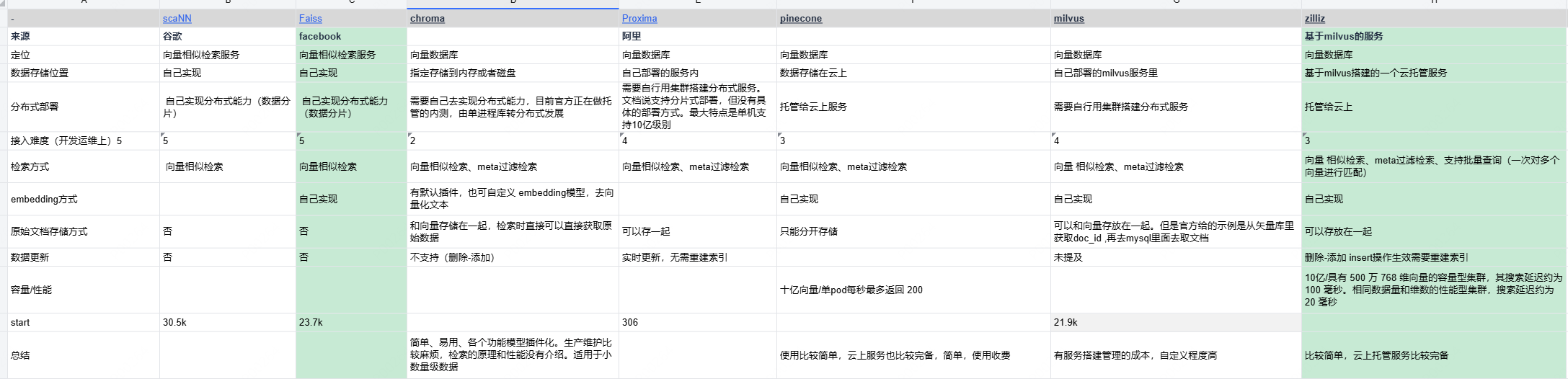
Task: Click scaNN's 数据更新 cell showing 否
Action: (228, 257)
